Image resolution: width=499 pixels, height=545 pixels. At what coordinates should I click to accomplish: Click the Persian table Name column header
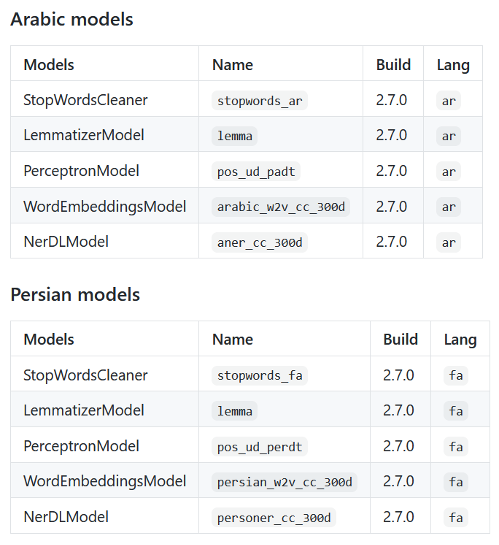[x=232, y=339]
